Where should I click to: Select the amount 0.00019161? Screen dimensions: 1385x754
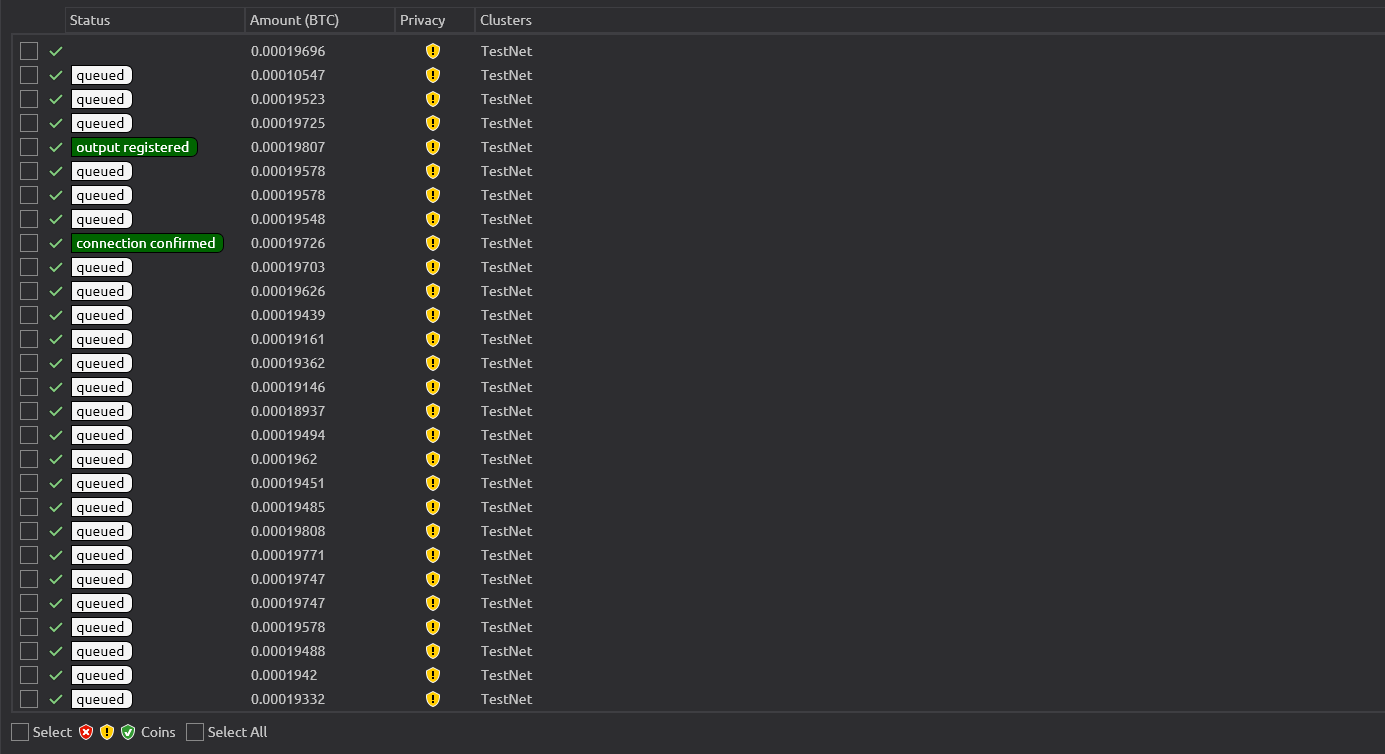(x=288, y=339)
